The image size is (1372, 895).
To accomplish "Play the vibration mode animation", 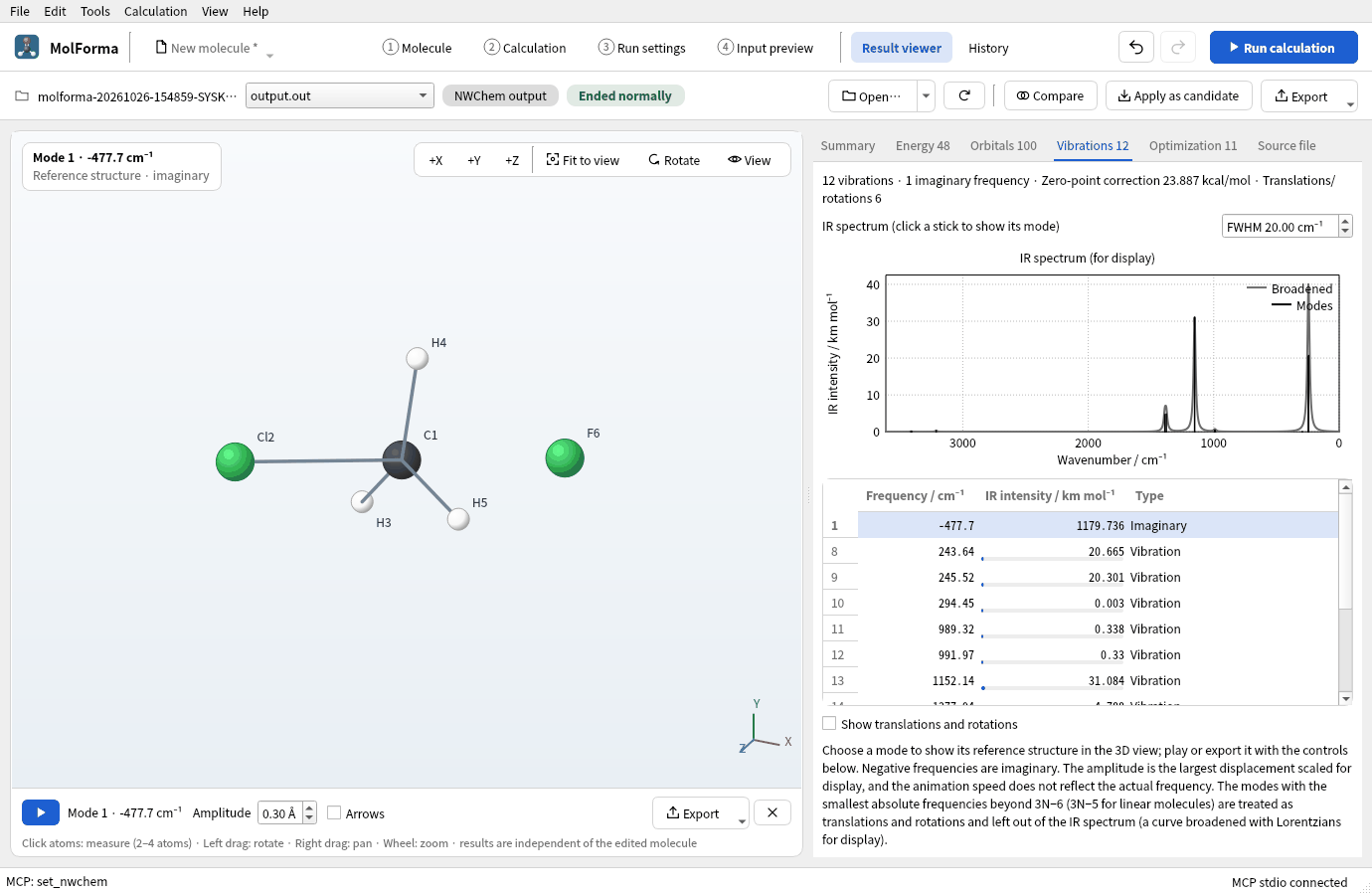I will (41, 812).
